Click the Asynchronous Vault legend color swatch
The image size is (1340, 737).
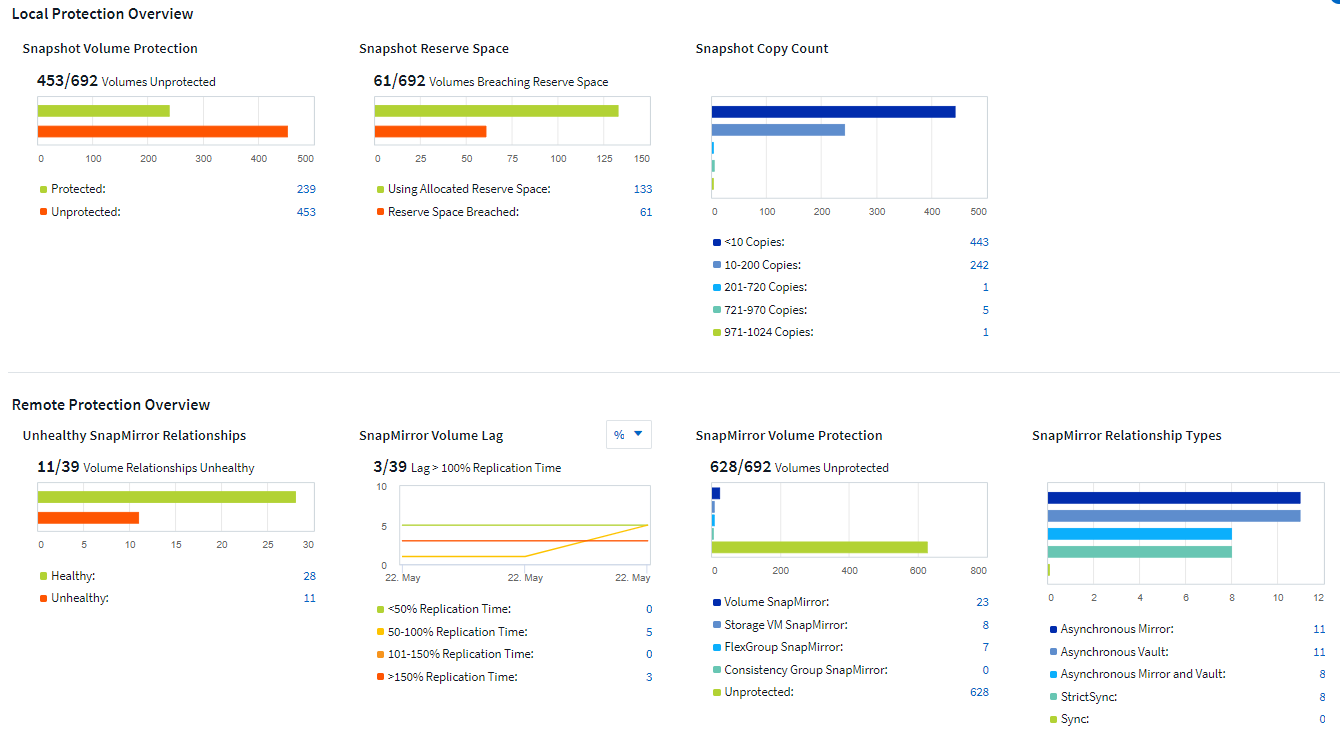coord(1053,652)
